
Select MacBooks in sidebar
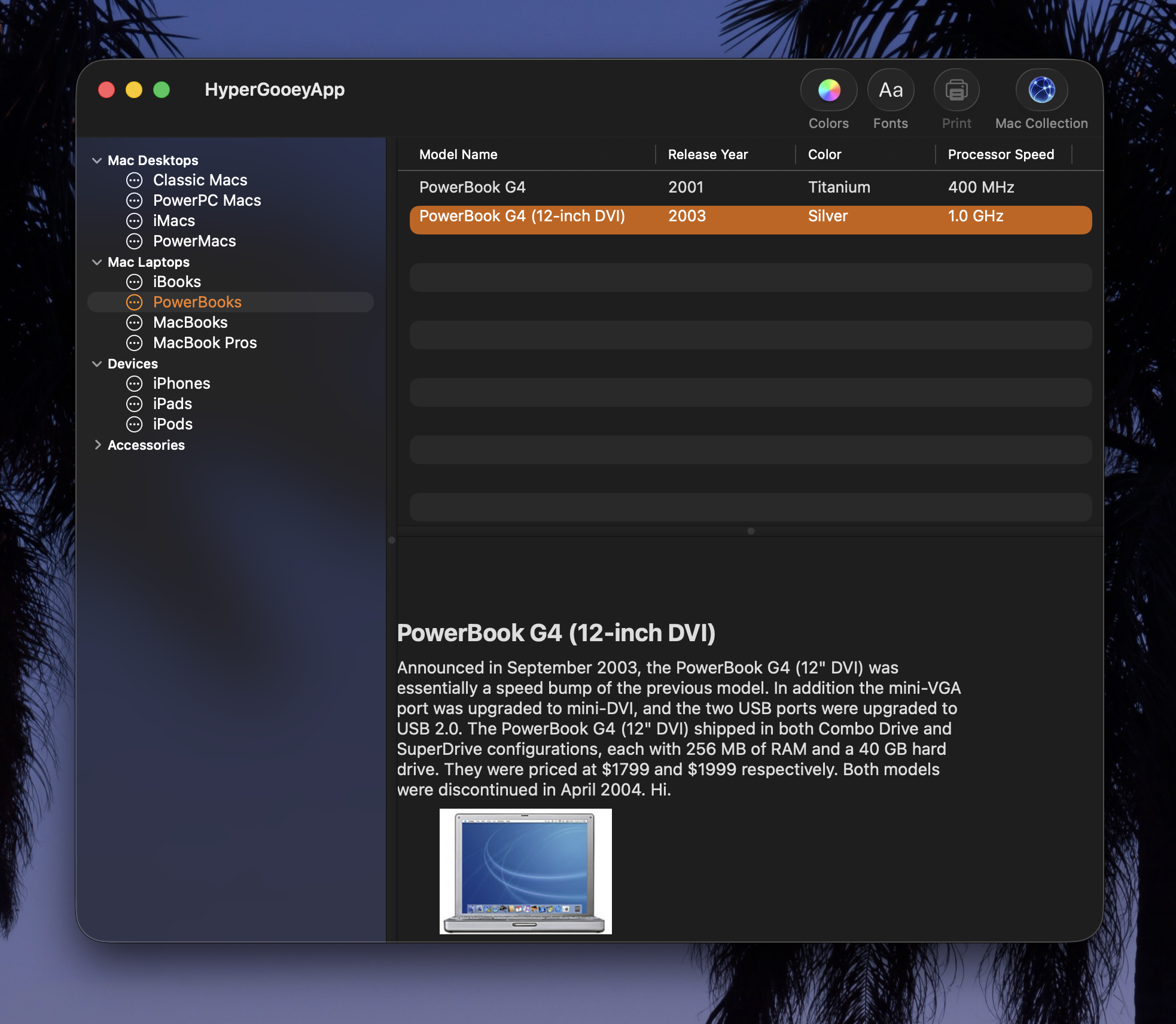coord(190,322)
